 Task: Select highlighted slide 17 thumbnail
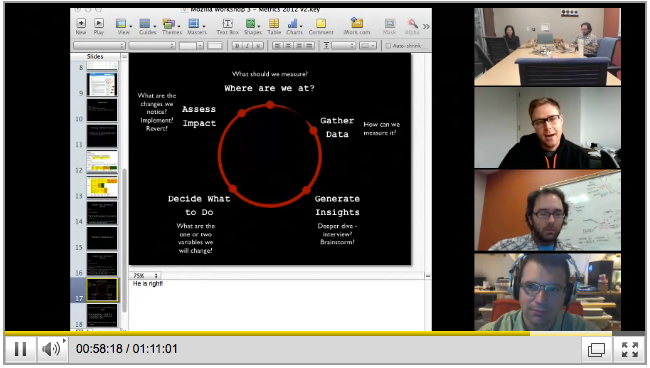click(x=102, y=289)
